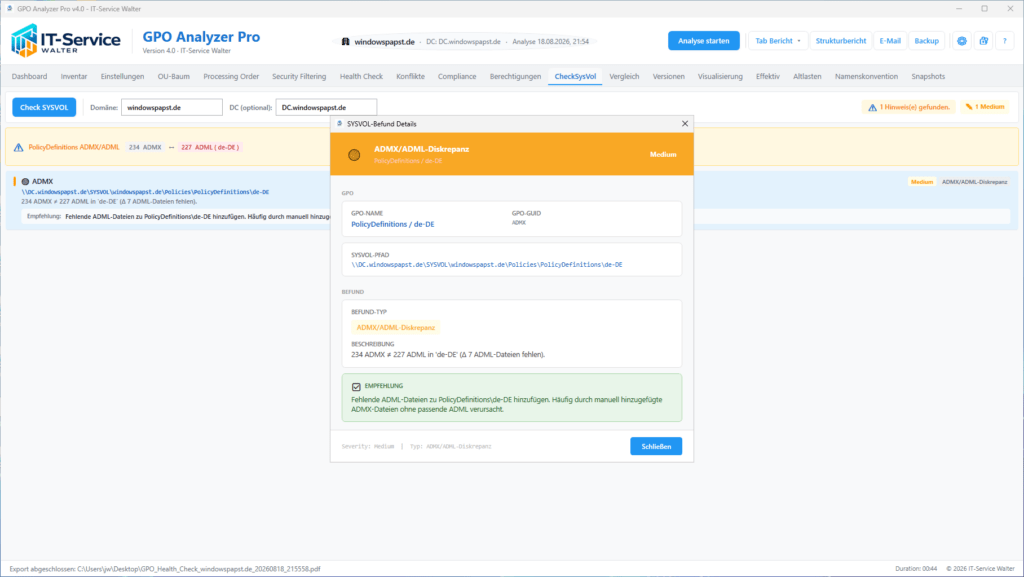Viewport: 1024px width, 577px height.
Task: Open the Versionen tab
Action: pyautogui.click(x=669, y=76)
